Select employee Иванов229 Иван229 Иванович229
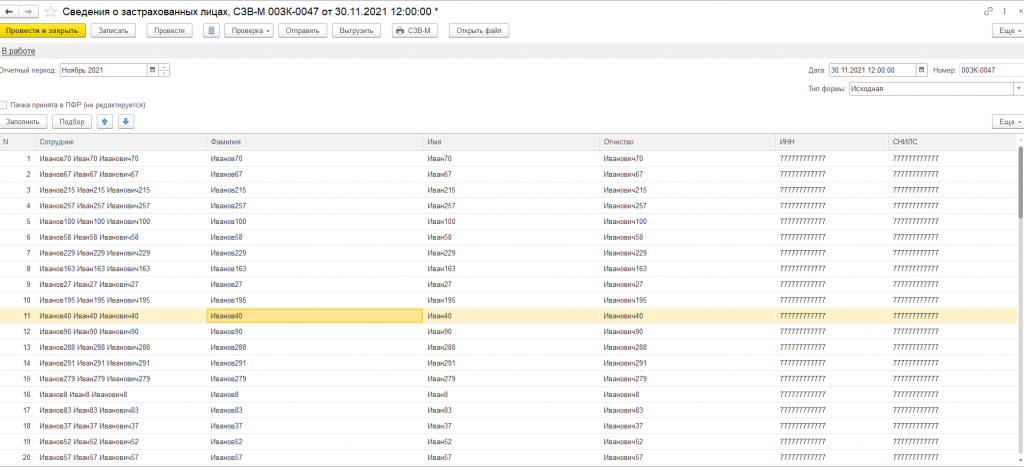This screenshot has width=1024, height=467. (x=95, y=253)
